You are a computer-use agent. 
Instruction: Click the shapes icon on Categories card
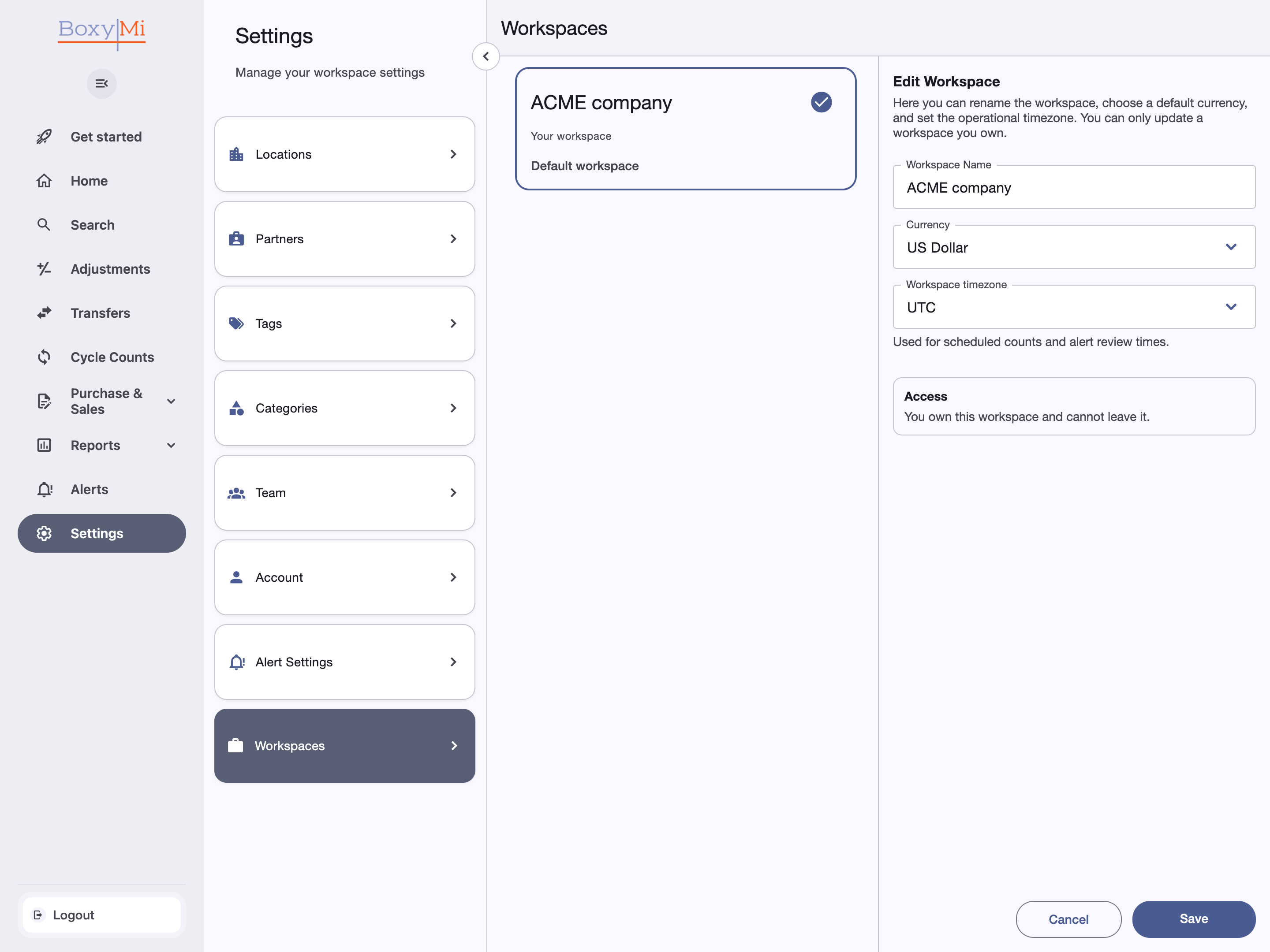(236, 408)
